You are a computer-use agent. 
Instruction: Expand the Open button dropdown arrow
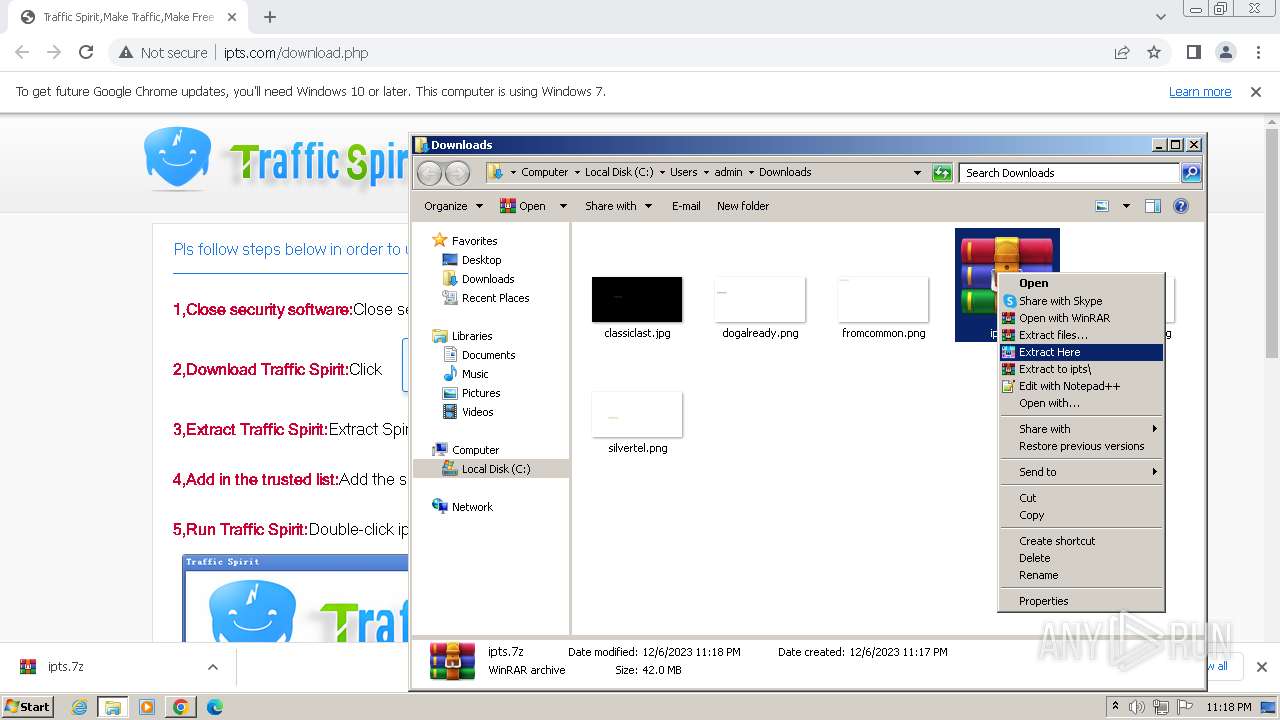[563, 206]
